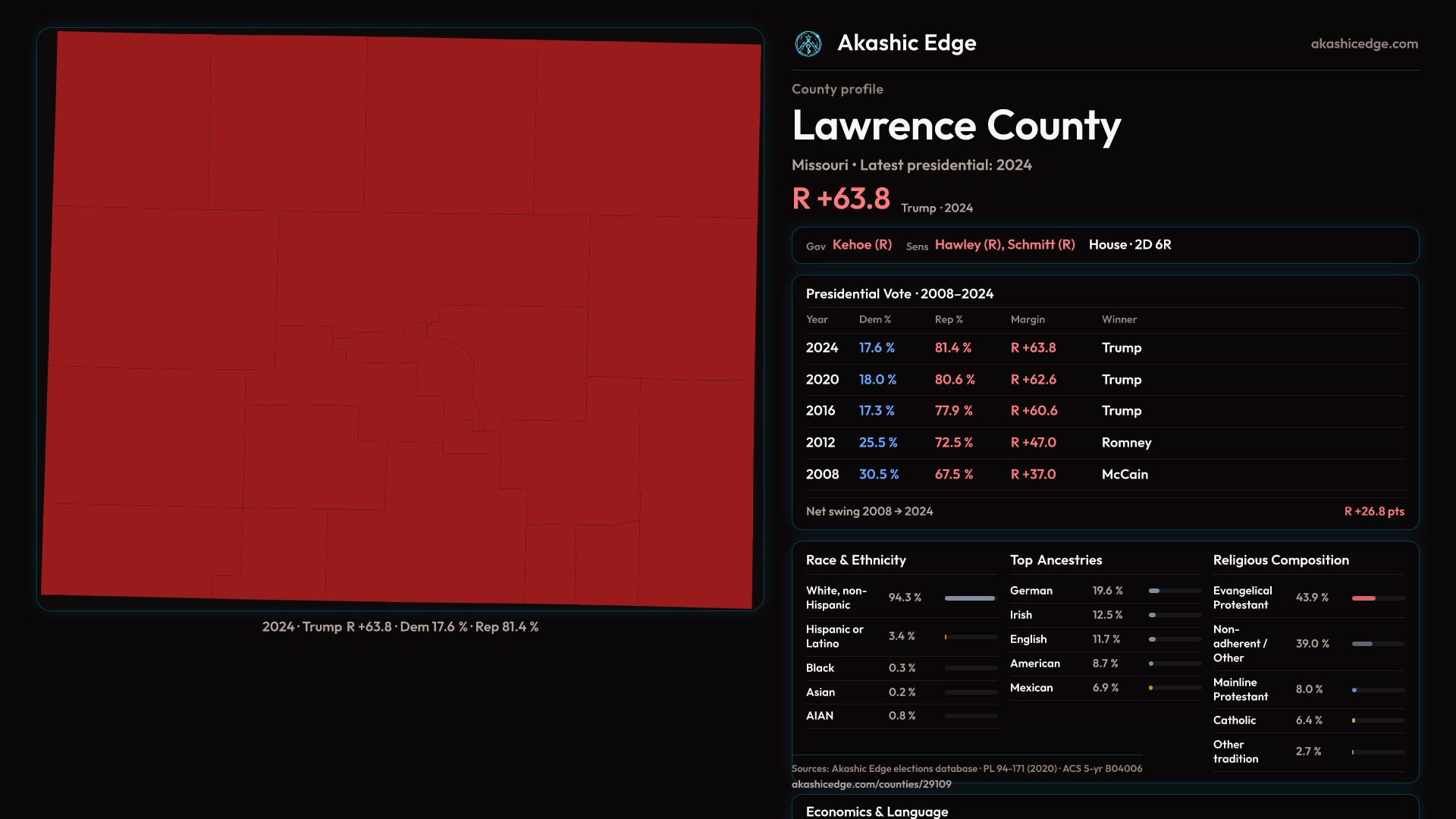
Task: Click senators Hawley (R), Schmitt (R) text
Action: (x=1004, y=245)
